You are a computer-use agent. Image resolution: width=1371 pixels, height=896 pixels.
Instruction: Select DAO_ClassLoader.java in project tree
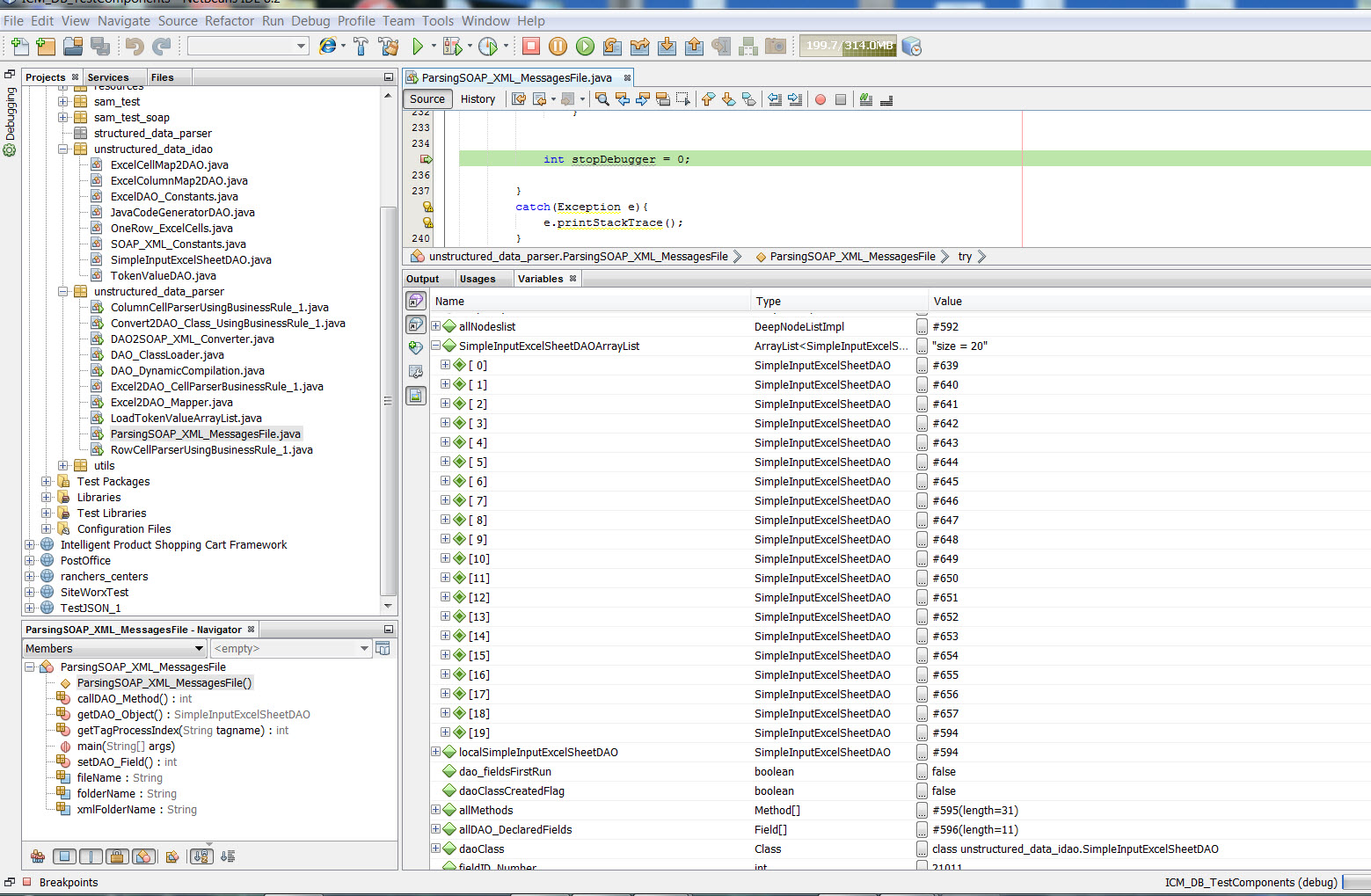167,355
